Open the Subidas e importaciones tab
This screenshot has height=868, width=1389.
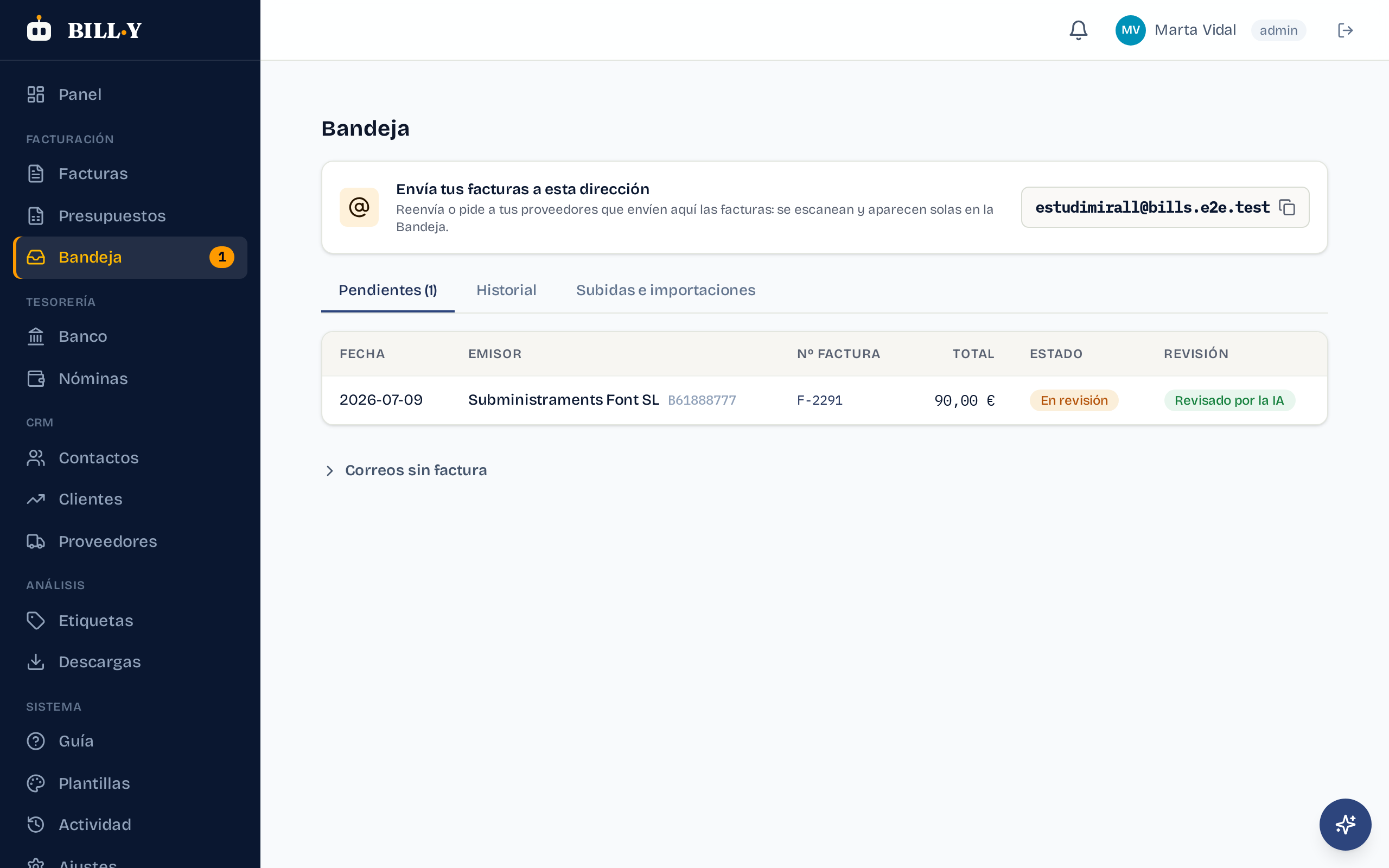[x=666, y=290]
